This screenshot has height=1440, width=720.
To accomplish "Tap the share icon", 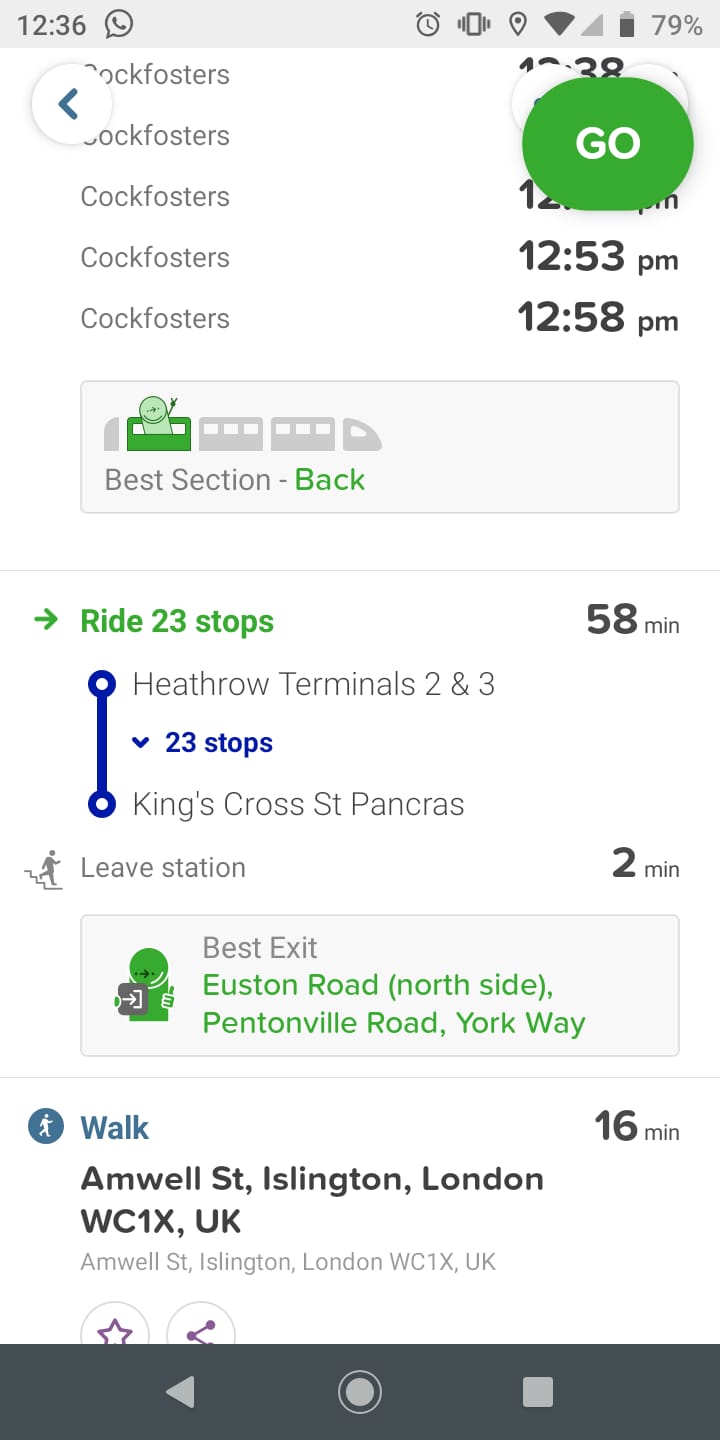I will [201, 1328].
